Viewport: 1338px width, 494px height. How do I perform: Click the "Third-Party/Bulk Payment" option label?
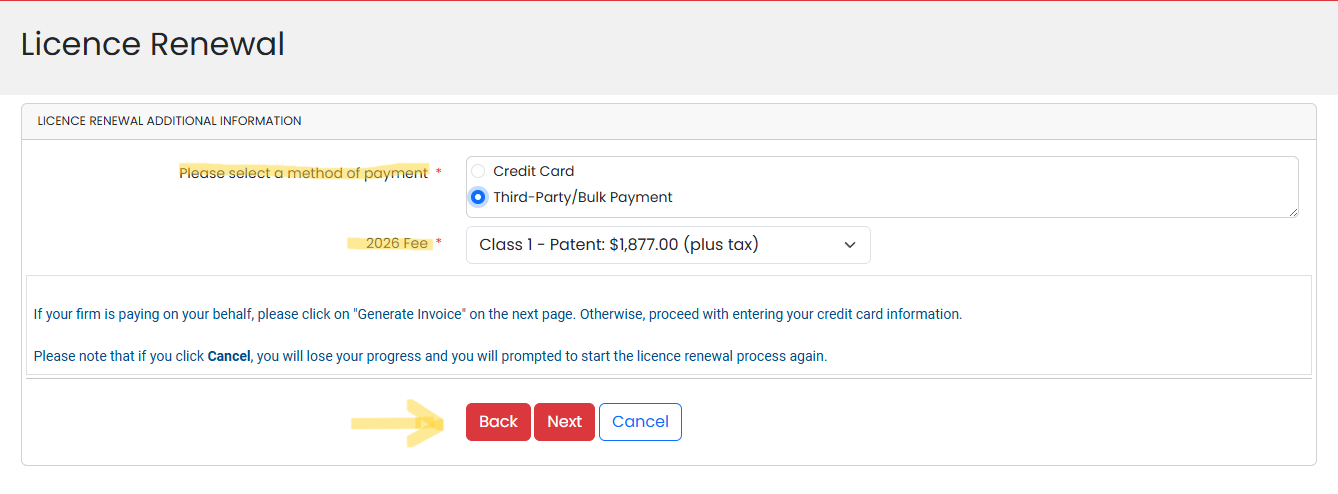pos(582,197)
